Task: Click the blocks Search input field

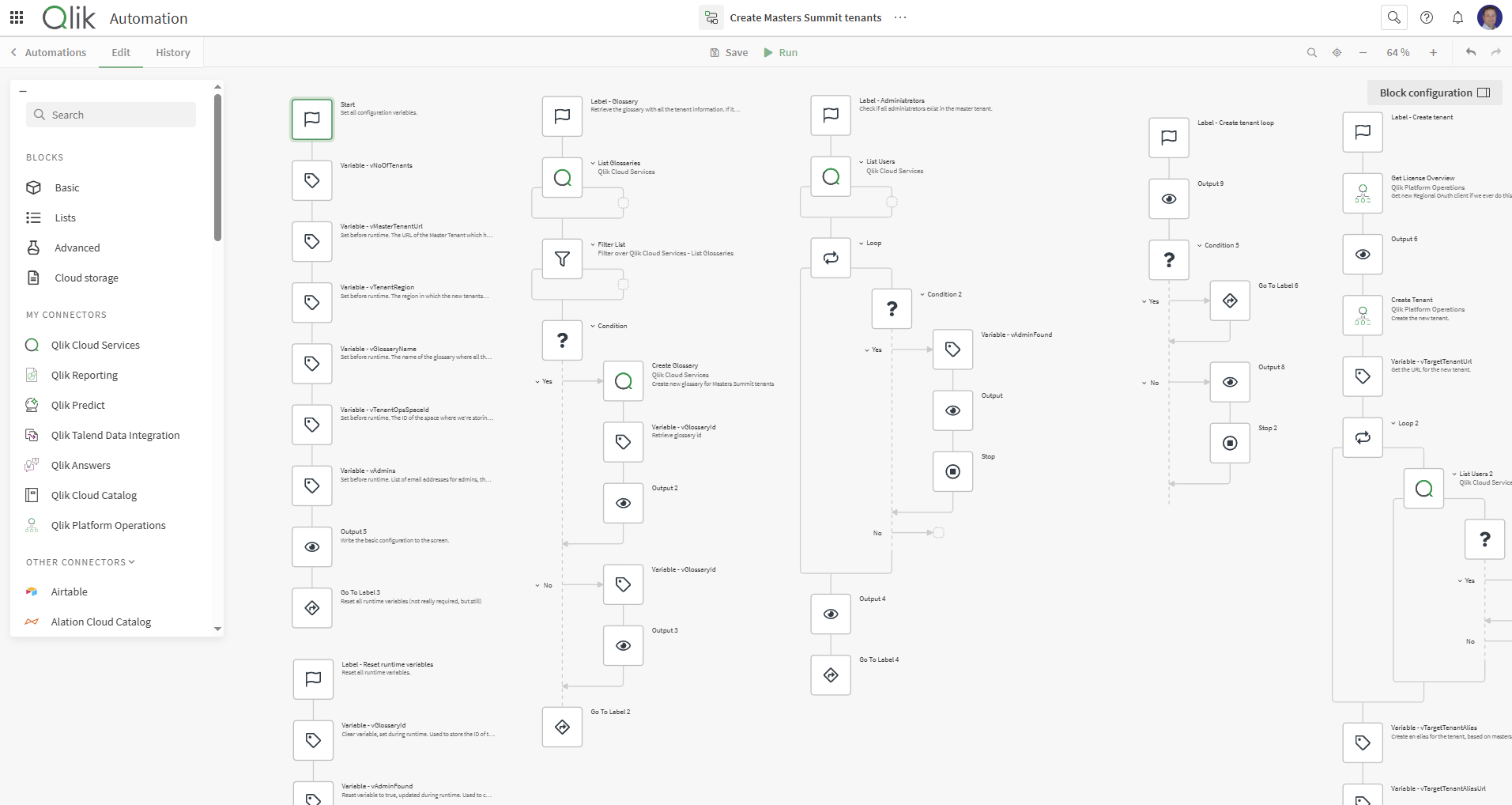Action: pyautogui.click(x=111, y=115)
